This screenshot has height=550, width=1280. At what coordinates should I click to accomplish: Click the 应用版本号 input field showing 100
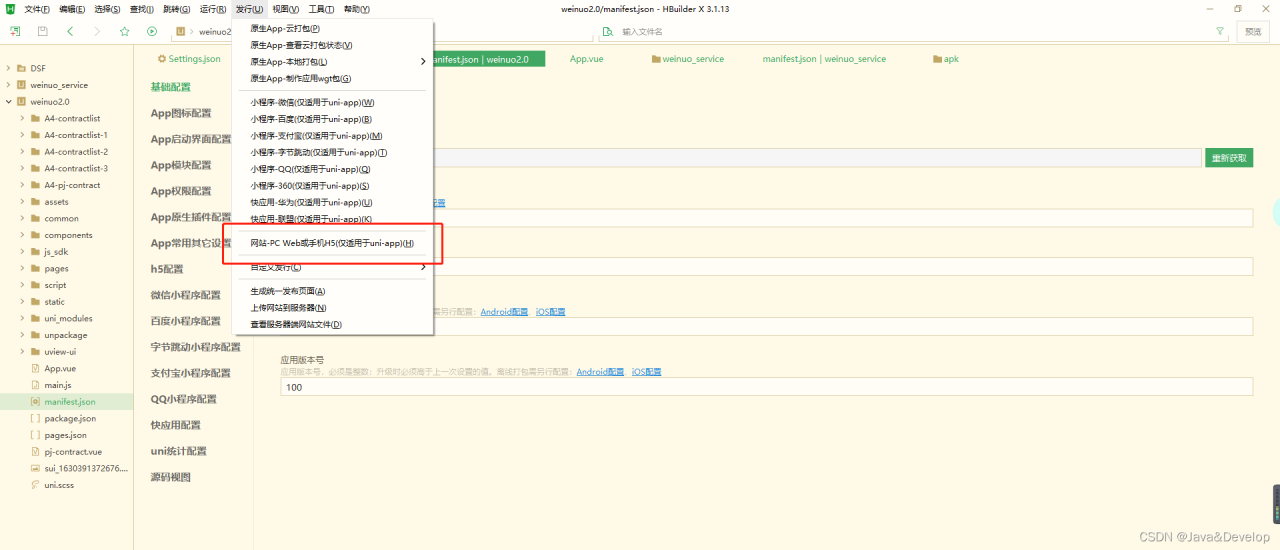pyautogui.click(x=767, y=387)
